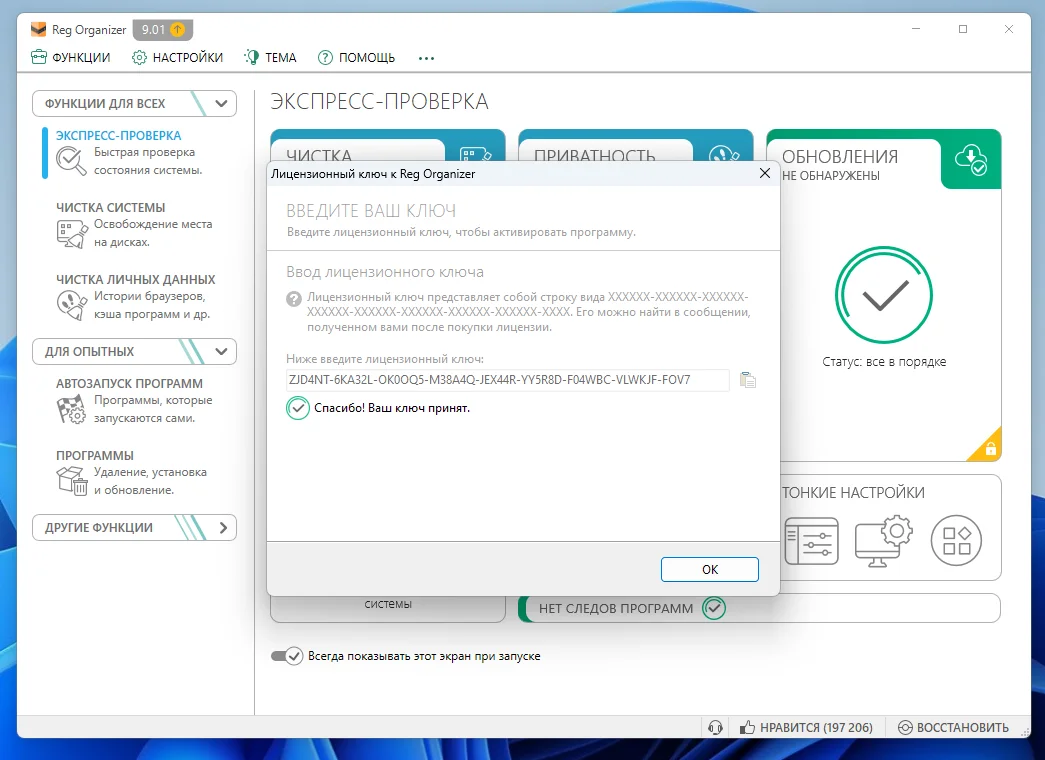
Task: Click the ПРИВАТНОСТЬ card title
Action: (594, 155)
